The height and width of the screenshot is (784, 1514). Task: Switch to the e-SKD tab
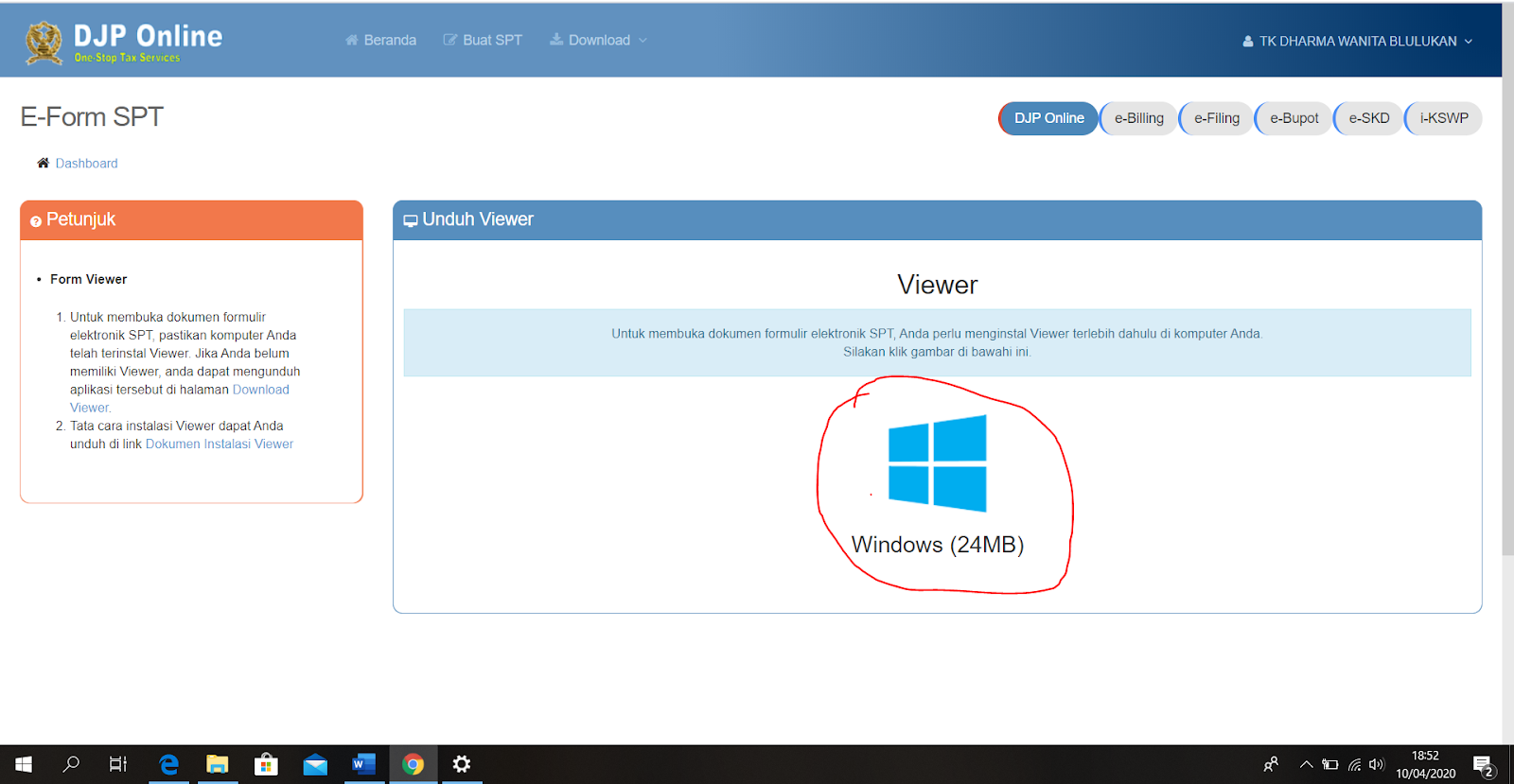[x=1368, y=118]
